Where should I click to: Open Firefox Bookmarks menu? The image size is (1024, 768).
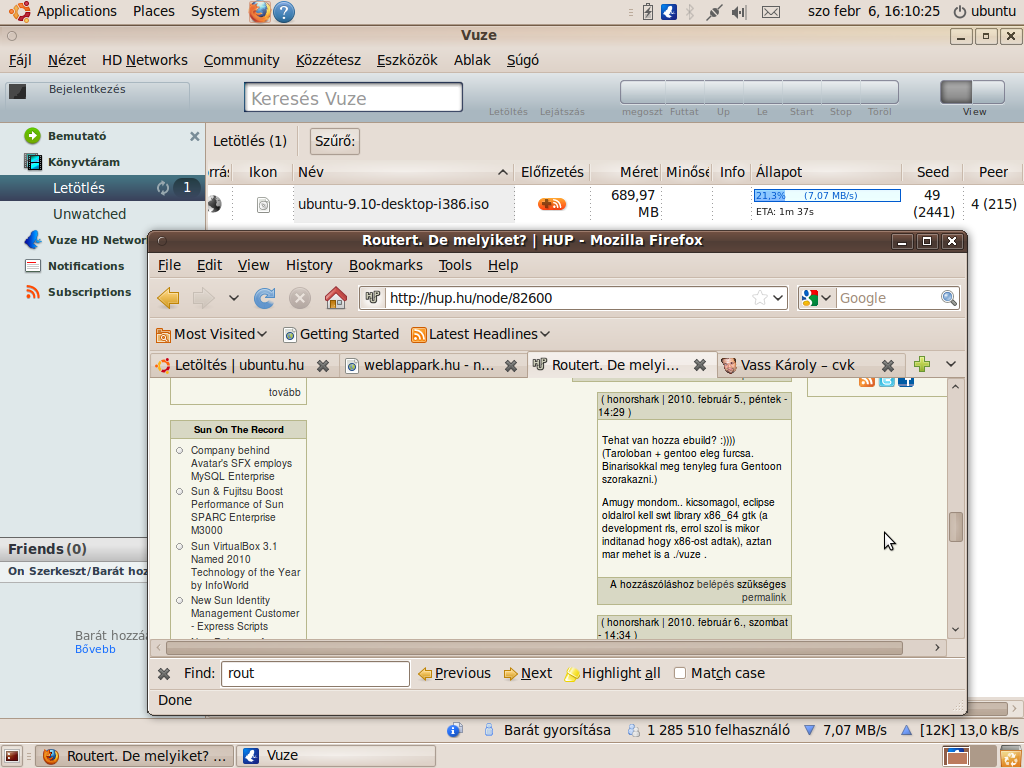(385, 265)
